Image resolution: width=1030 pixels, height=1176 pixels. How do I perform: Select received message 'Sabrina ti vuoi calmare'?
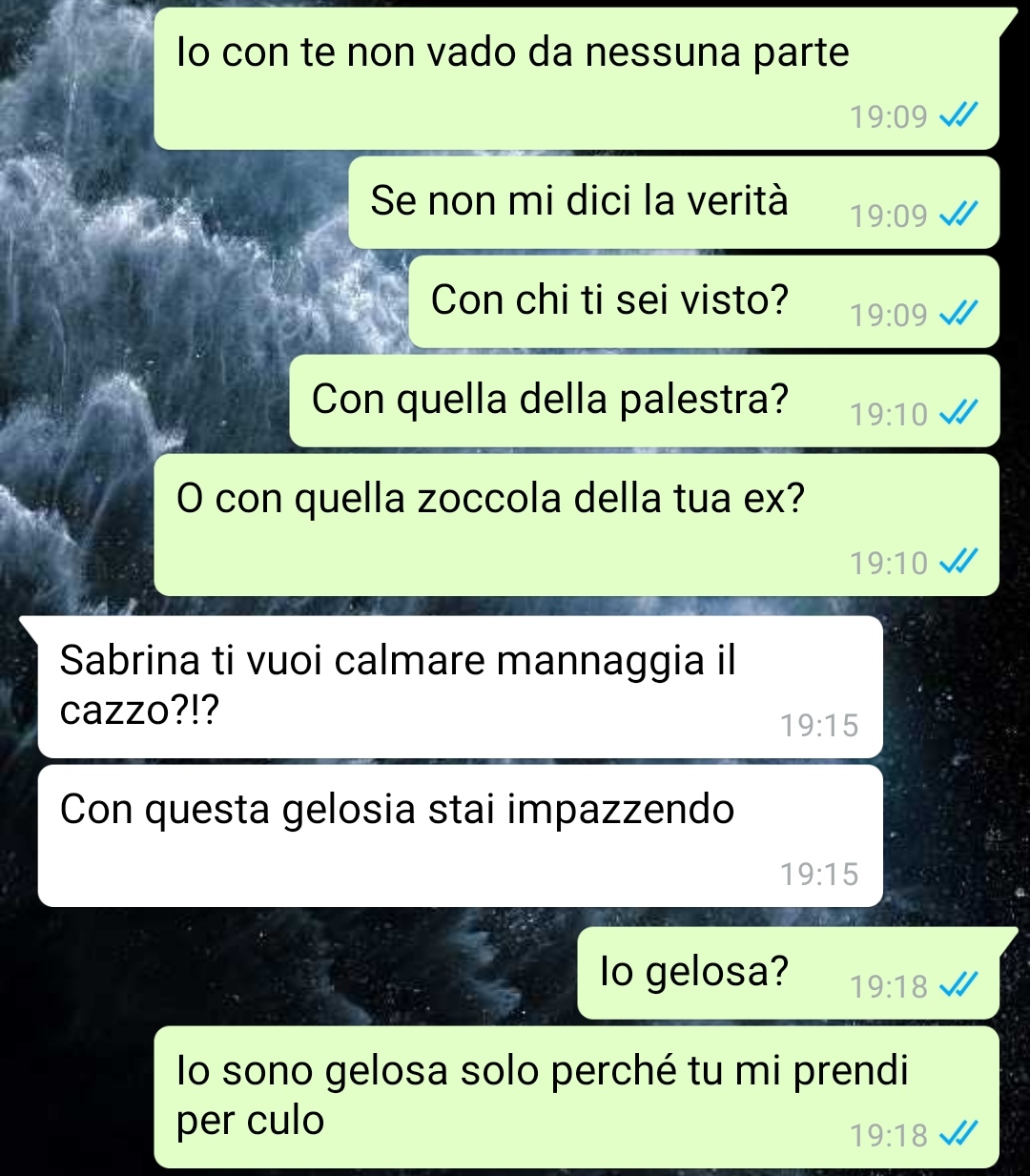pyautogui.click(x=460, y=687)
